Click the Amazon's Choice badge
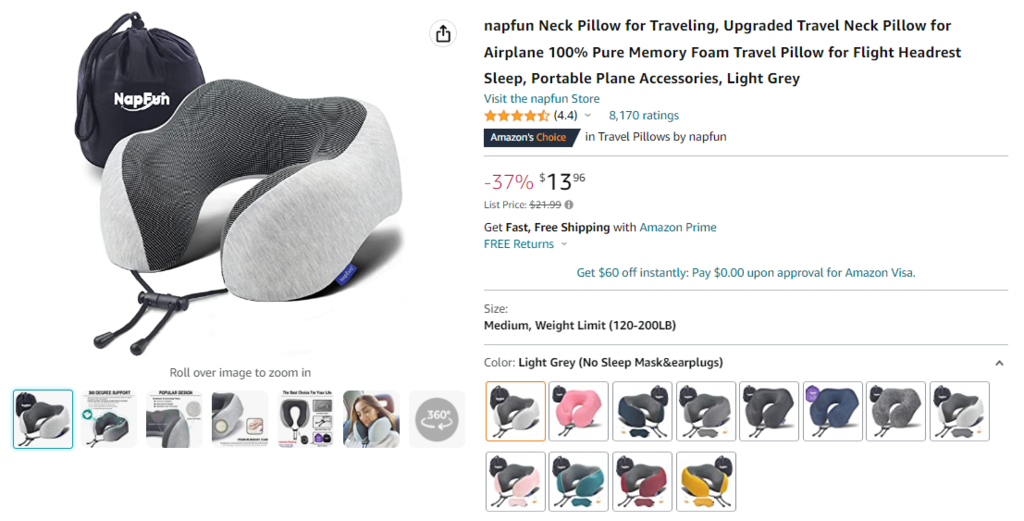The image size is (1024, 521). pos(531,137)
